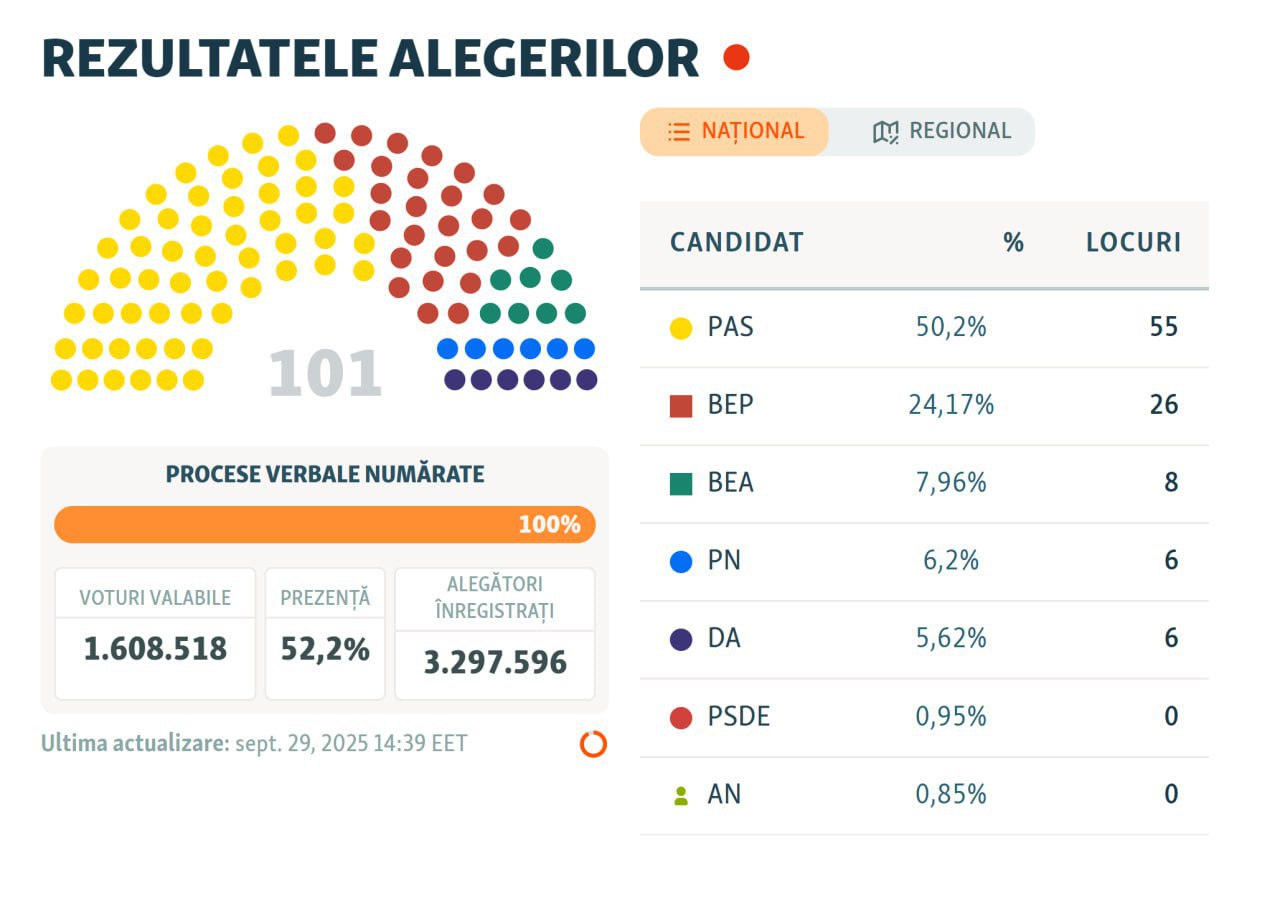Switch to the Național tab
The width and height of the screenshot is (1280, 903).
[x=735, y=132]
